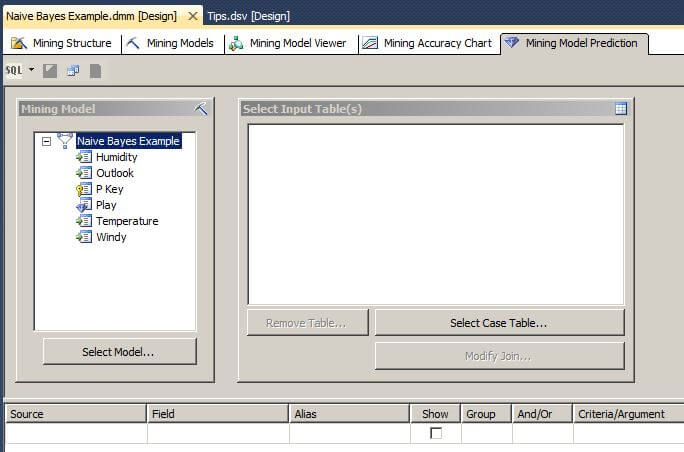Click the first row's Group cell

[486, 433]
